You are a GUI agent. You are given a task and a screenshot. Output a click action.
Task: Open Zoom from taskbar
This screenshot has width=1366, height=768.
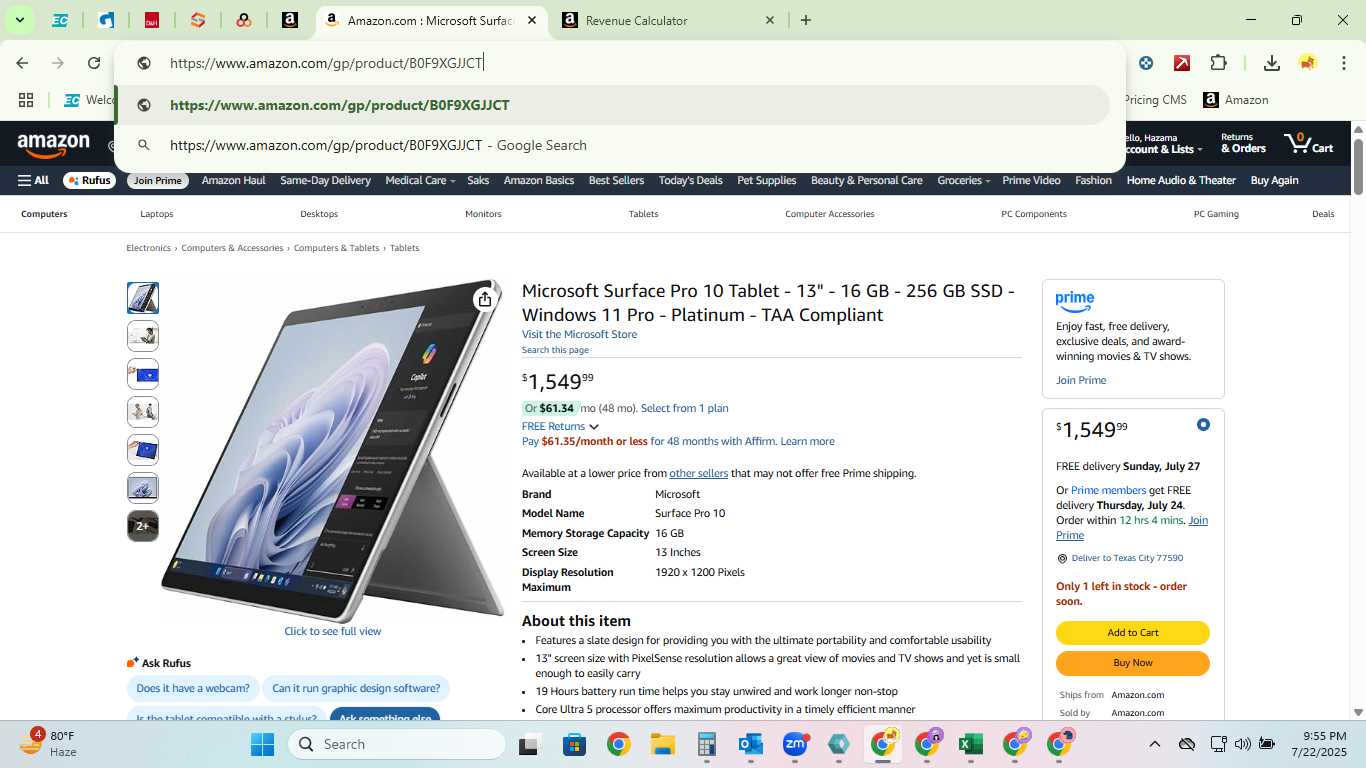796,744
